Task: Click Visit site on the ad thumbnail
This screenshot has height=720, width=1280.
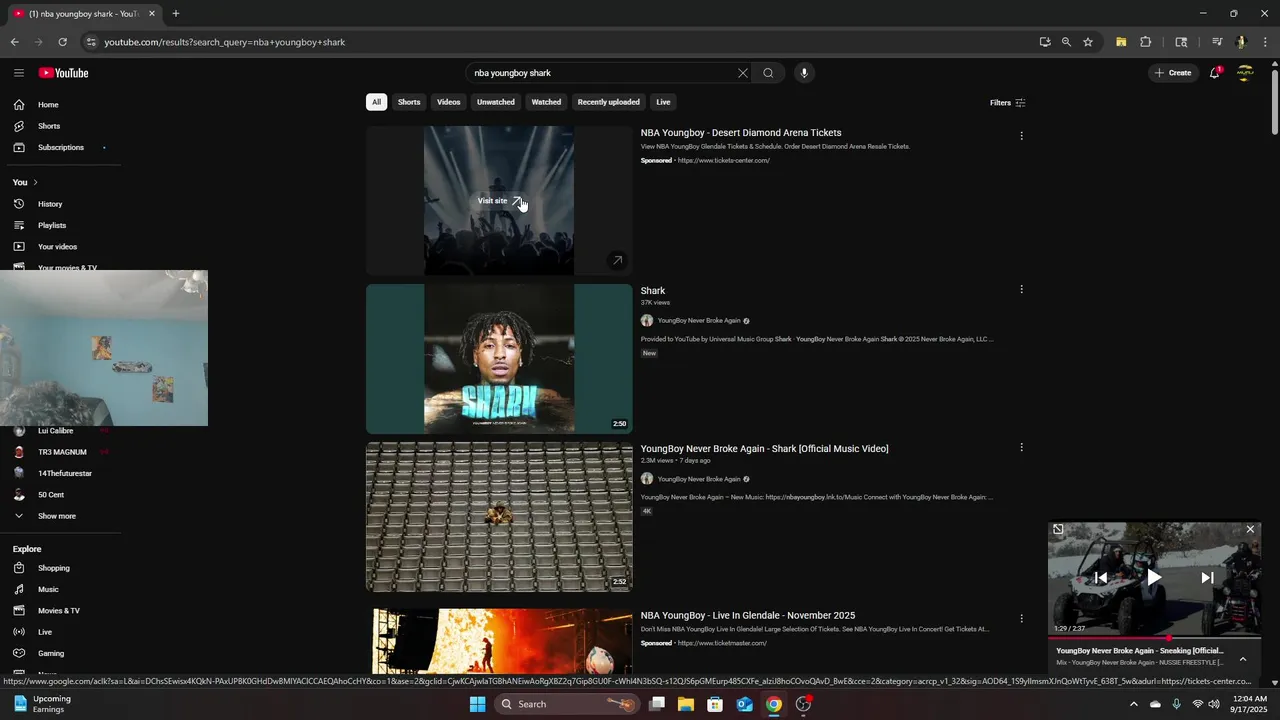Action: 500,201
